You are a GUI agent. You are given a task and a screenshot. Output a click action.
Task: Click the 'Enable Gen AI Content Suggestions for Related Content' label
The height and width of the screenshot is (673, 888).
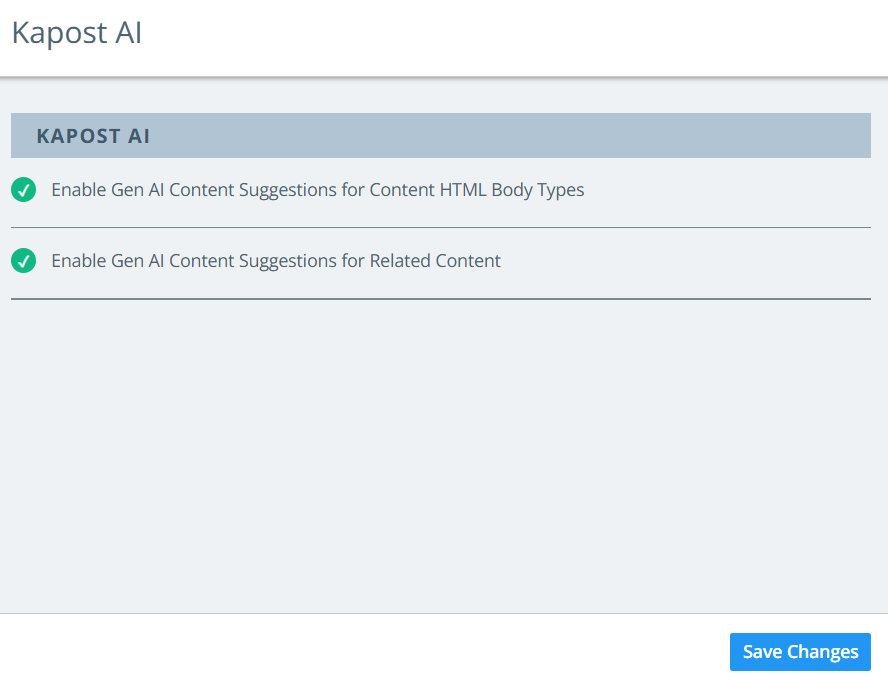[x=276, y=261]
